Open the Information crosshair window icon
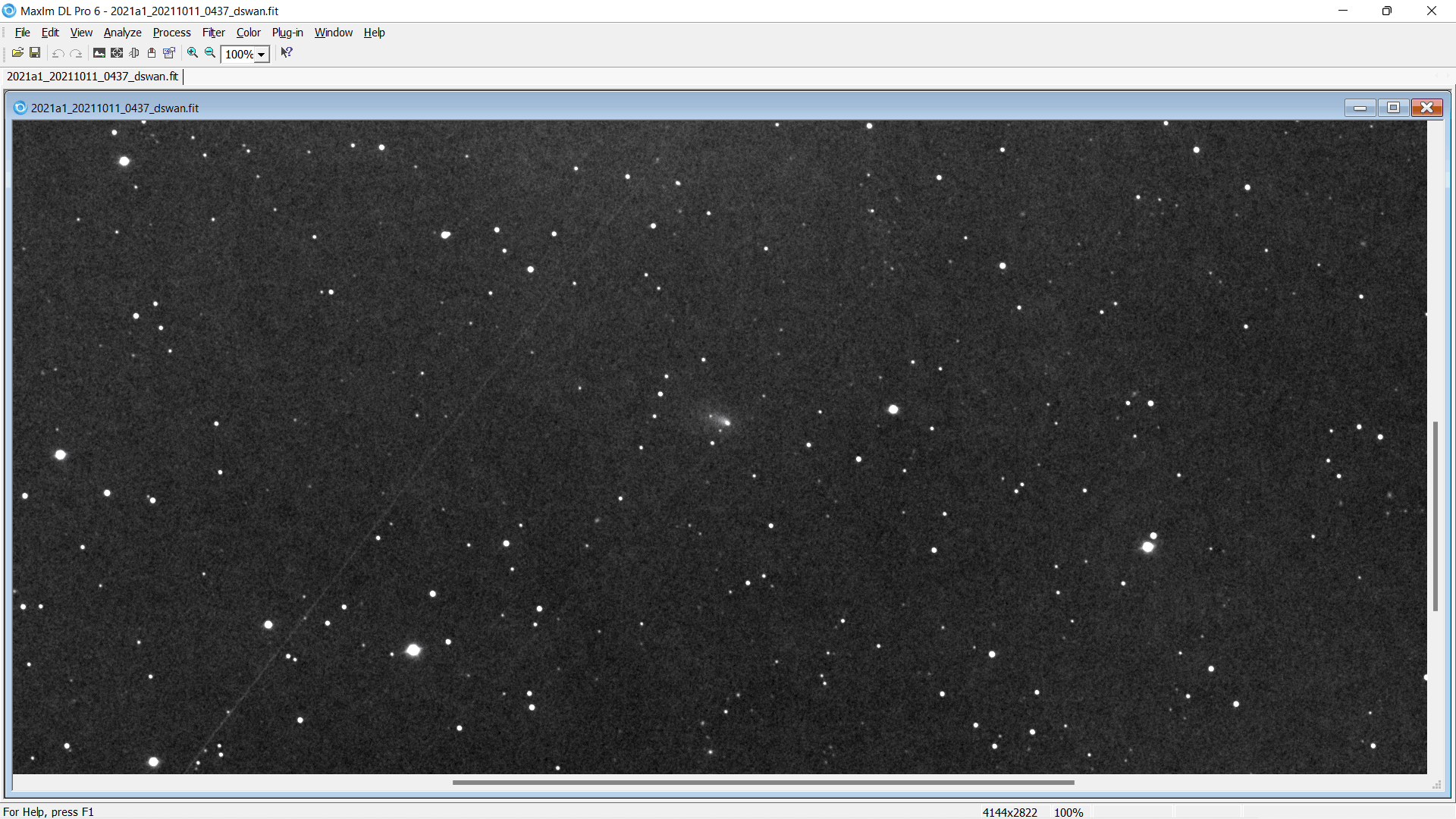The image size is (1456, 819). pos(117,53)
